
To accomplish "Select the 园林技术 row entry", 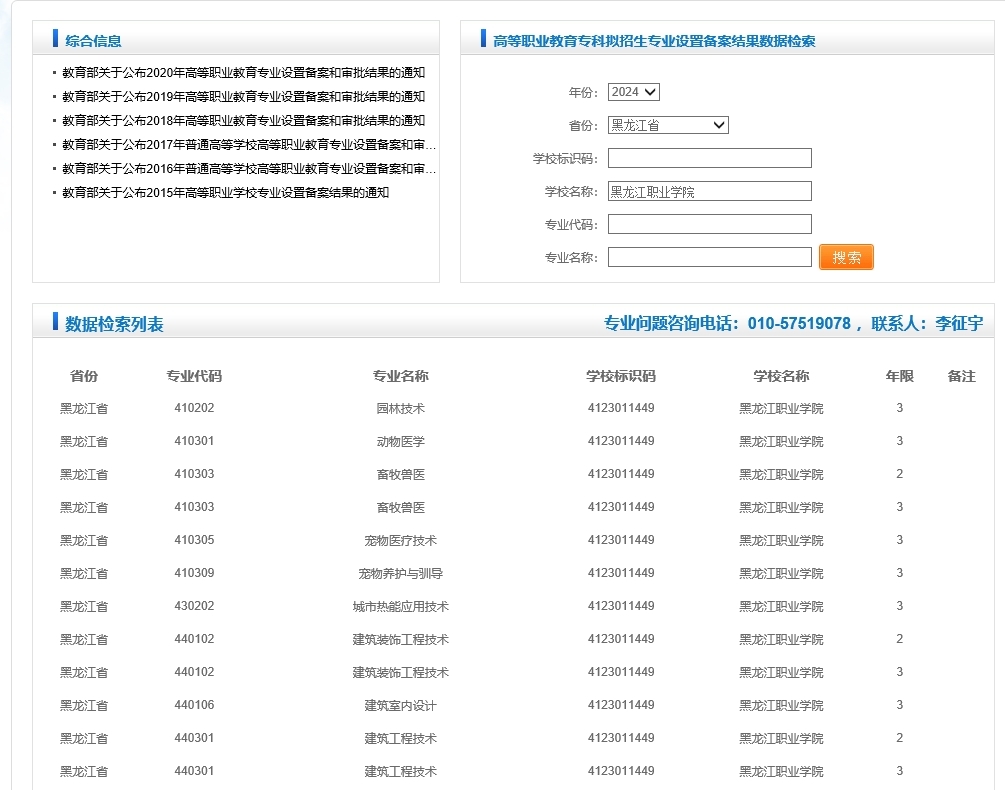I will point(400,408).
